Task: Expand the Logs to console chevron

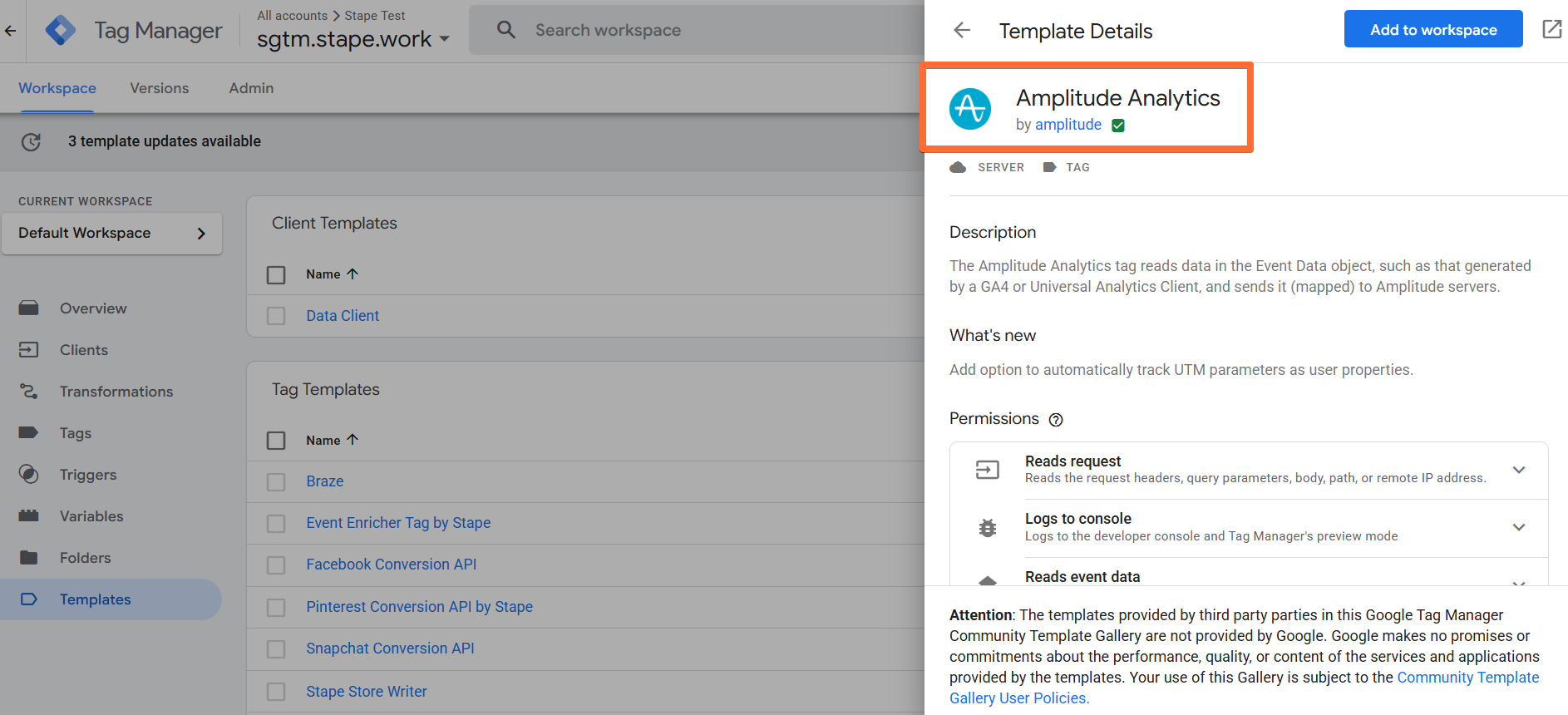Action: click(1519, 527)
